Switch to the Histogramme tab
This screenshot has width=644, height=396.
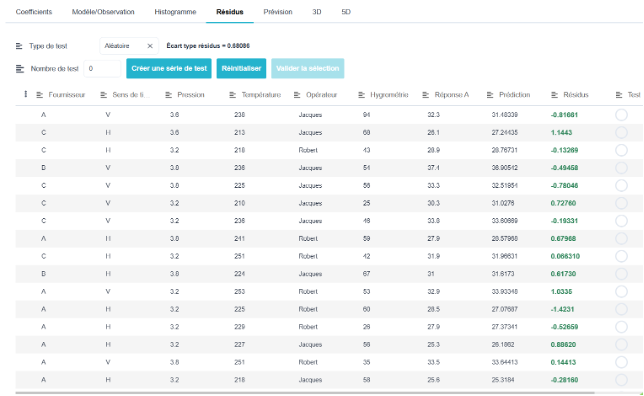click(x=175, y=12)
